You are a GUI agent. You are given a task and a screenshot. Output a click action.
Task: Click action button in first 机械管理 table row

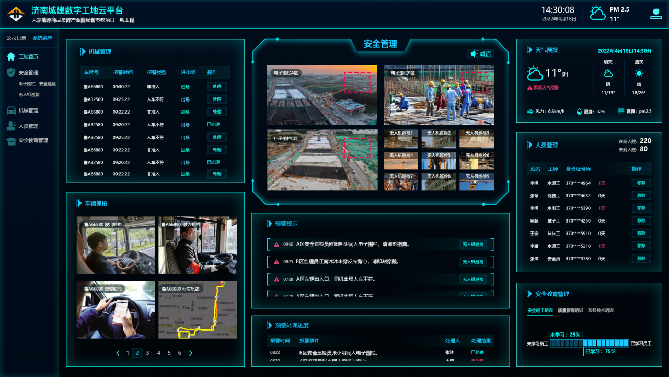click(217, 86)
